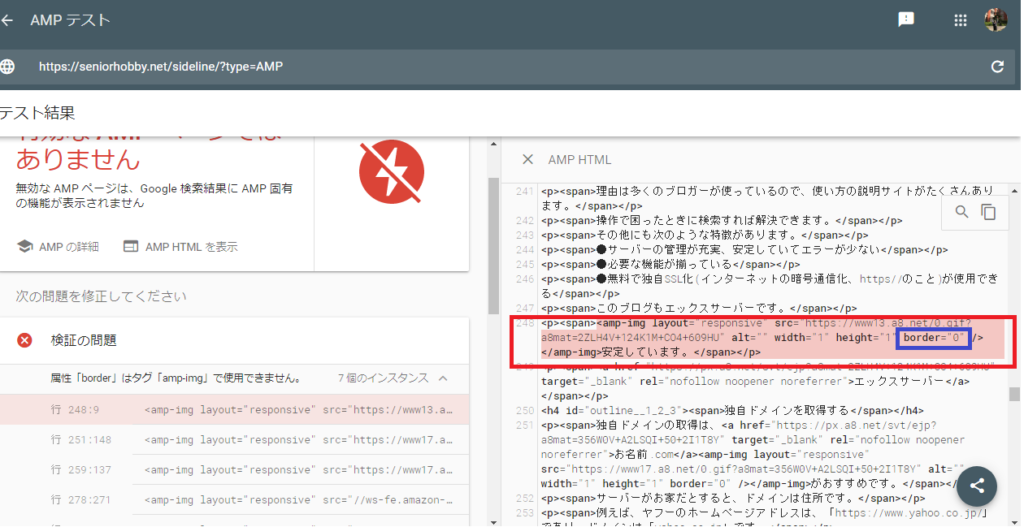Click the テスト結果 heading
1024x527 pixels.
tap(37, 113)
